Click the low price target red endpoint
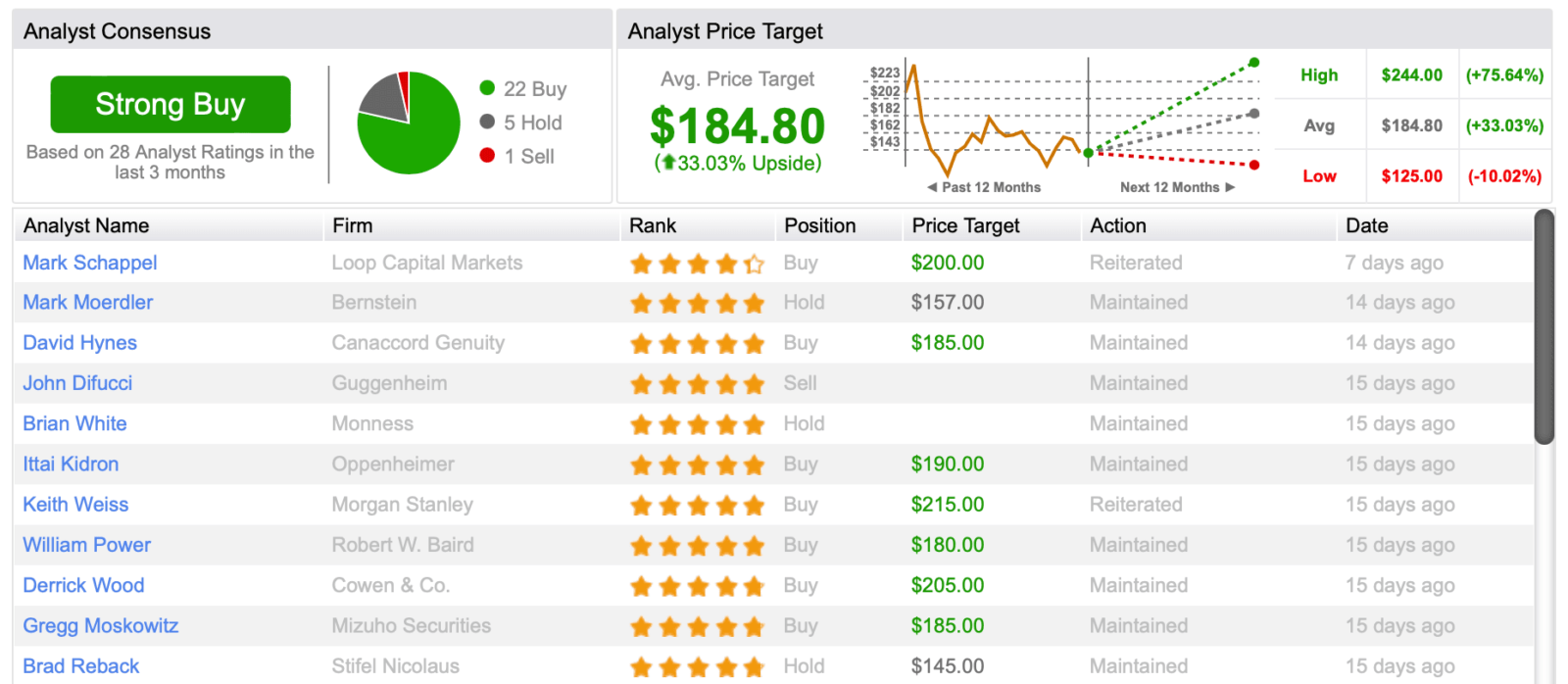The height and width of the screenshot is (684, 1568). pos(1254,165)
